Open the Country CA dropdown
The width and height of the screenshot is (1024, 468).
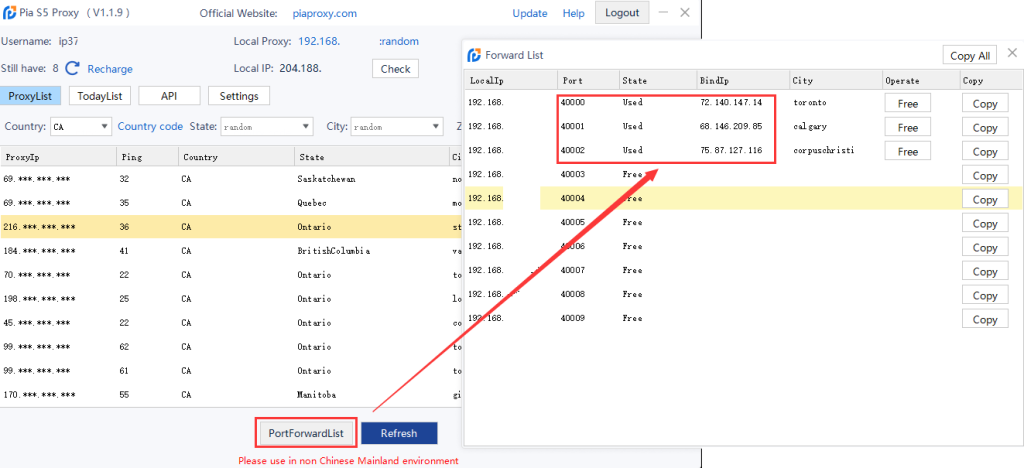click(81, 127)
